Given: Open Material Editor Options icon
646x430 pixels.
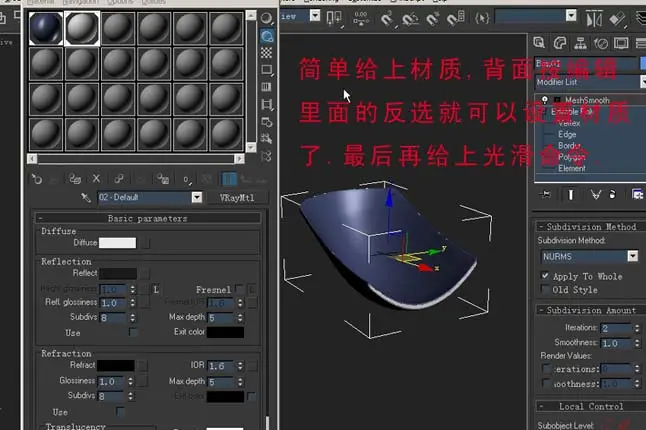Looking at the screenshot, I should (x=267, y=122).
